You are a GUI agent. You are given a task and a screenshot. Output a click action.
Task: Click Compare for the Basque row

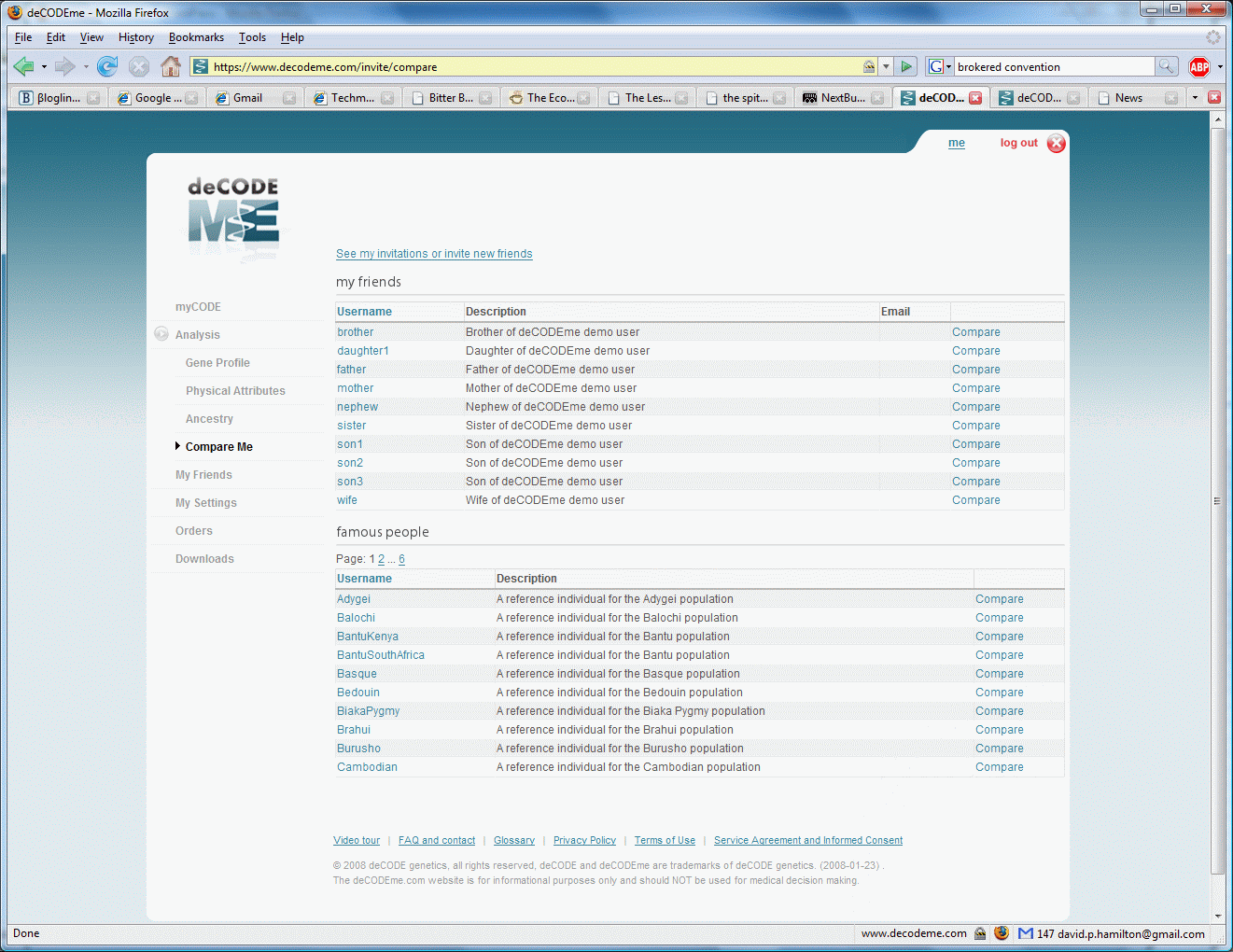coord(999,674)
